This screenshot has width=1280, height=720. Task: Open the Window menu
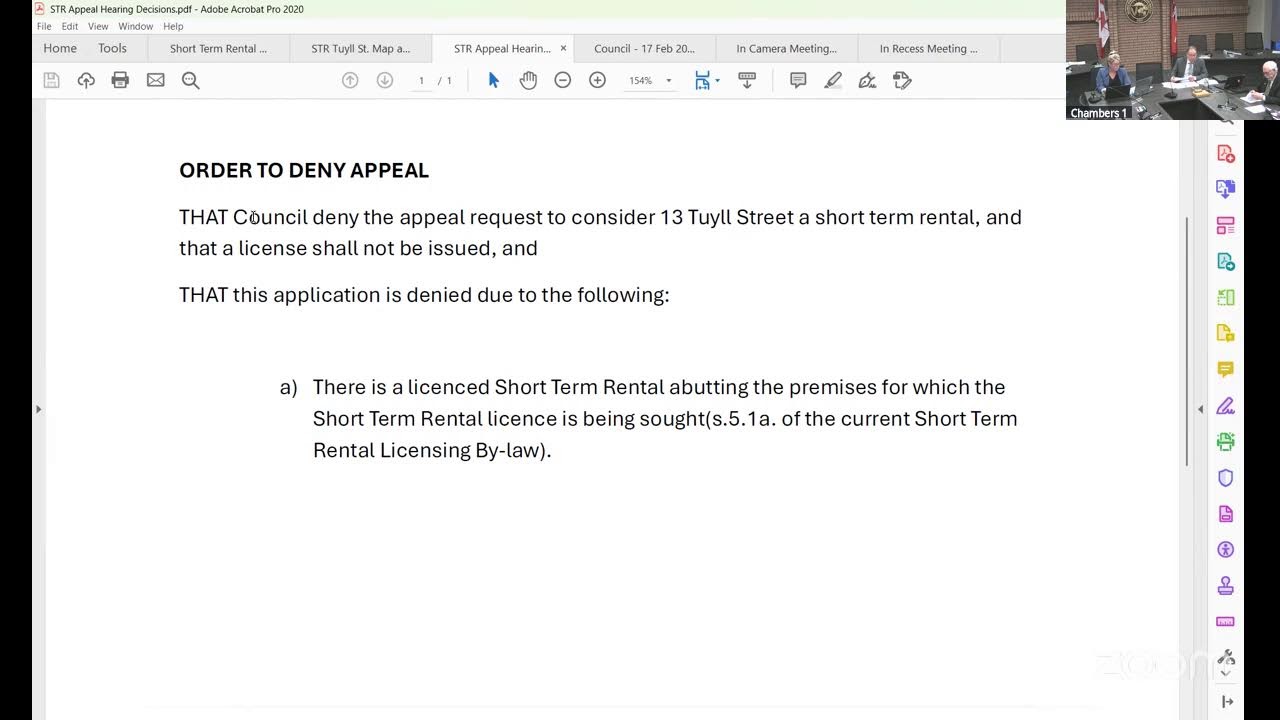[x=136, y=26]
